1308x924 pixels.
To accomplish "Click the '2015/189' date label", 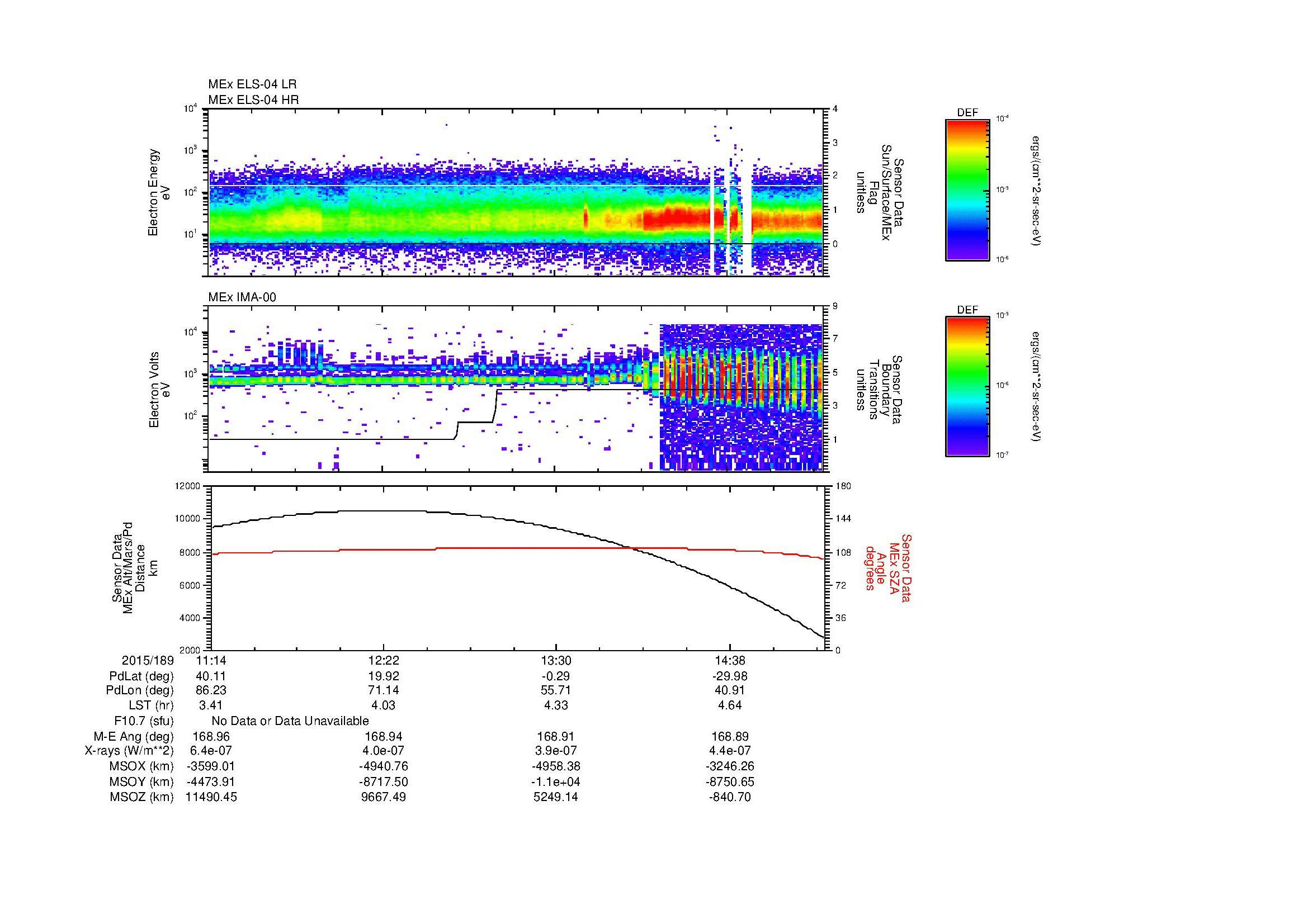I will pos(148,661).
